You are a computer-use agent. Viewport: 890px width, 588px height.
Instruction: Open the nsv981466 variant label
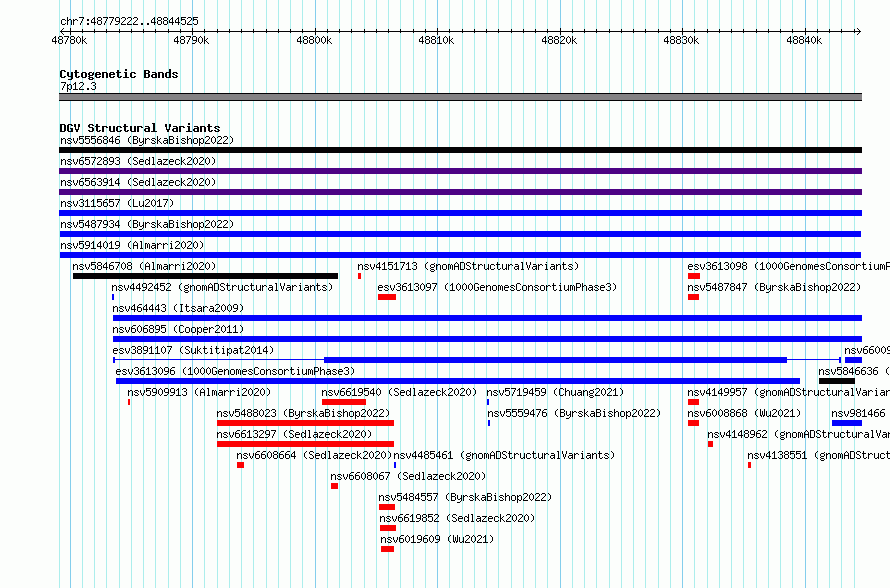click(x=859, y=413)
